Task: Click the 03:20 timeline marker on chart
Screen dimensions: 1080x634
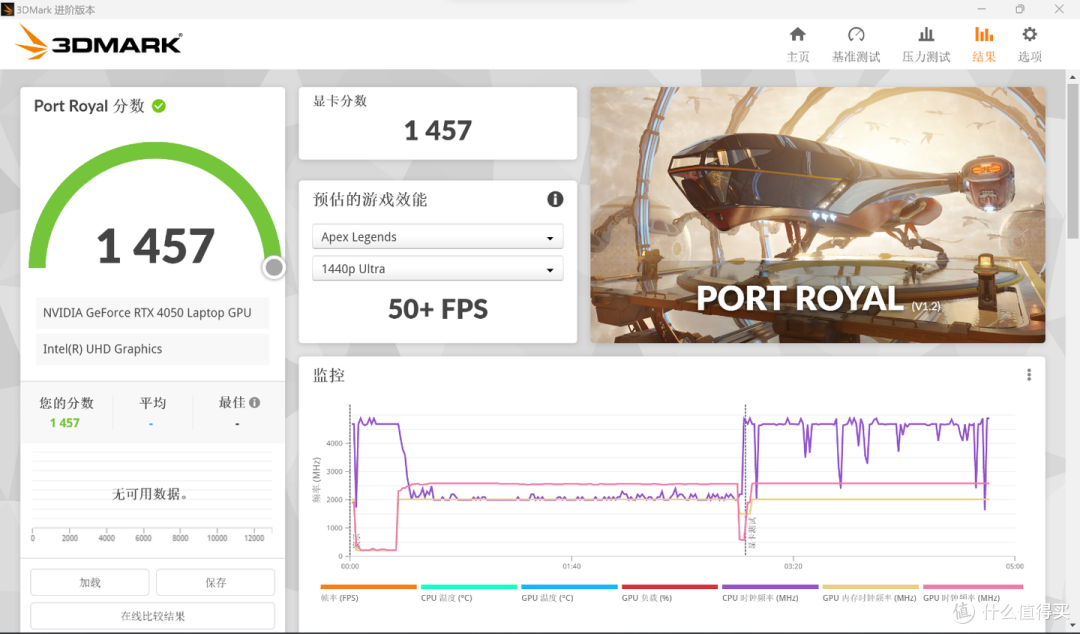Action: click(x=793, y=566)
